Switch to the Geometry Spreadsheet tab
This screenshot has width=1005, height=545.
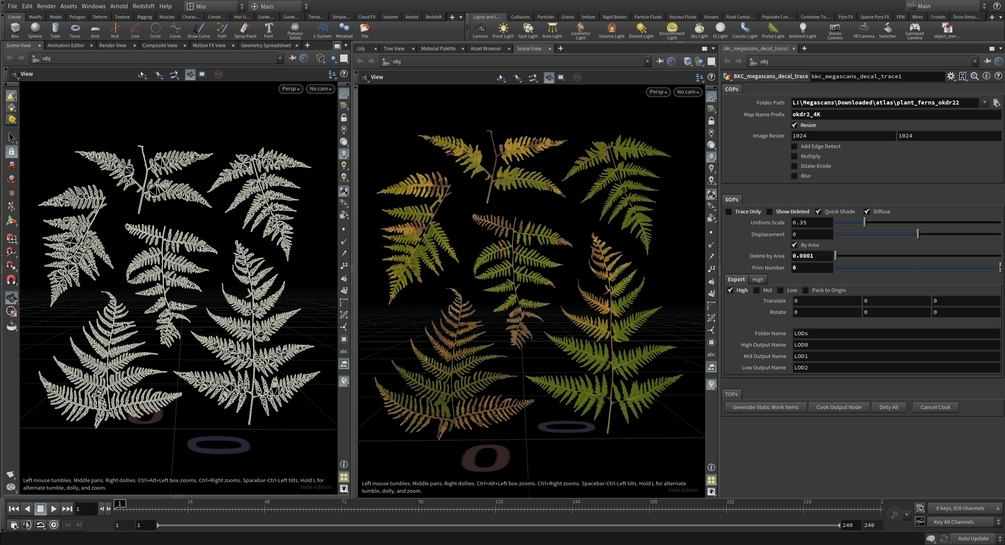click(265, 46)
